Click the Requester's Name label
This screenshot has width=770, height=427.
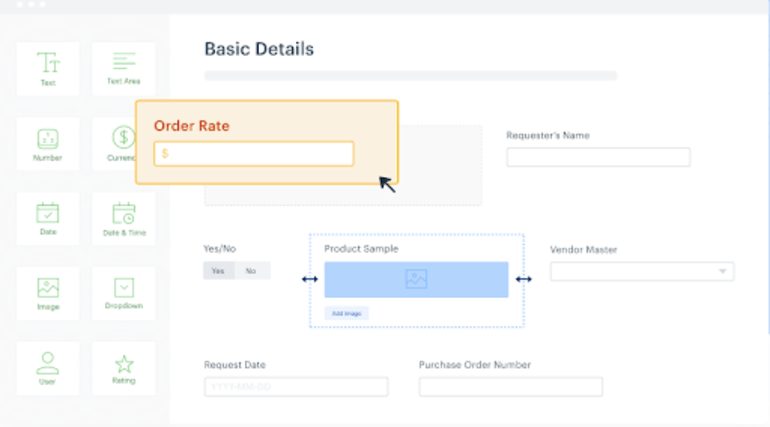pyautogui.click(x=548, y=135)
